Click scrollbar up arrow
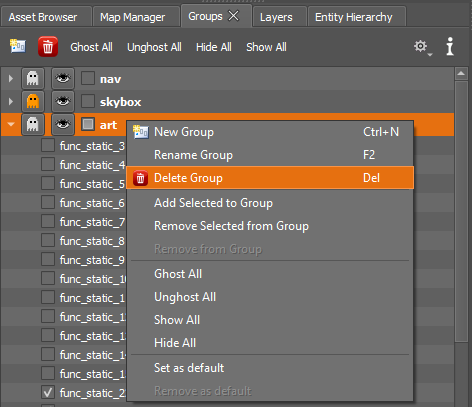The width and height of the screenshot is (472, 407). click(x=461, y=73)
